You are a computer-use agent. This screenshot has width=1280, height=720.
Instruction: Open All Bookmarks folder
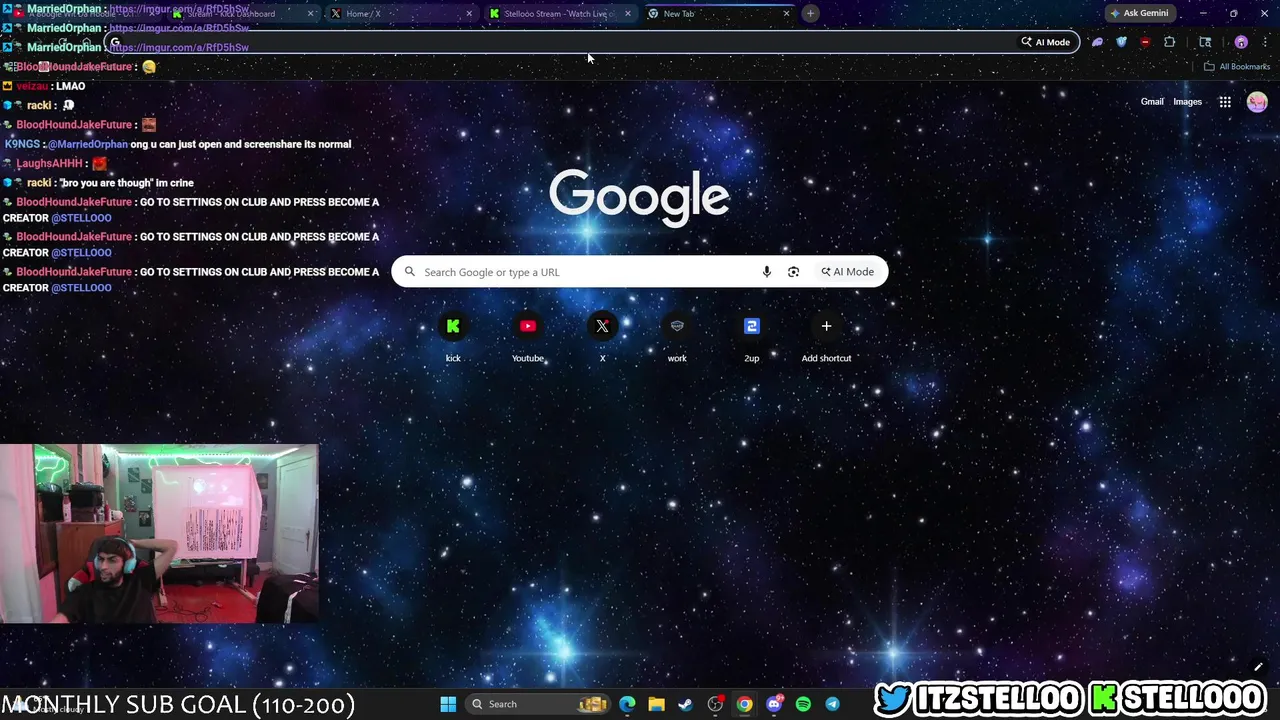(1237, 67)
